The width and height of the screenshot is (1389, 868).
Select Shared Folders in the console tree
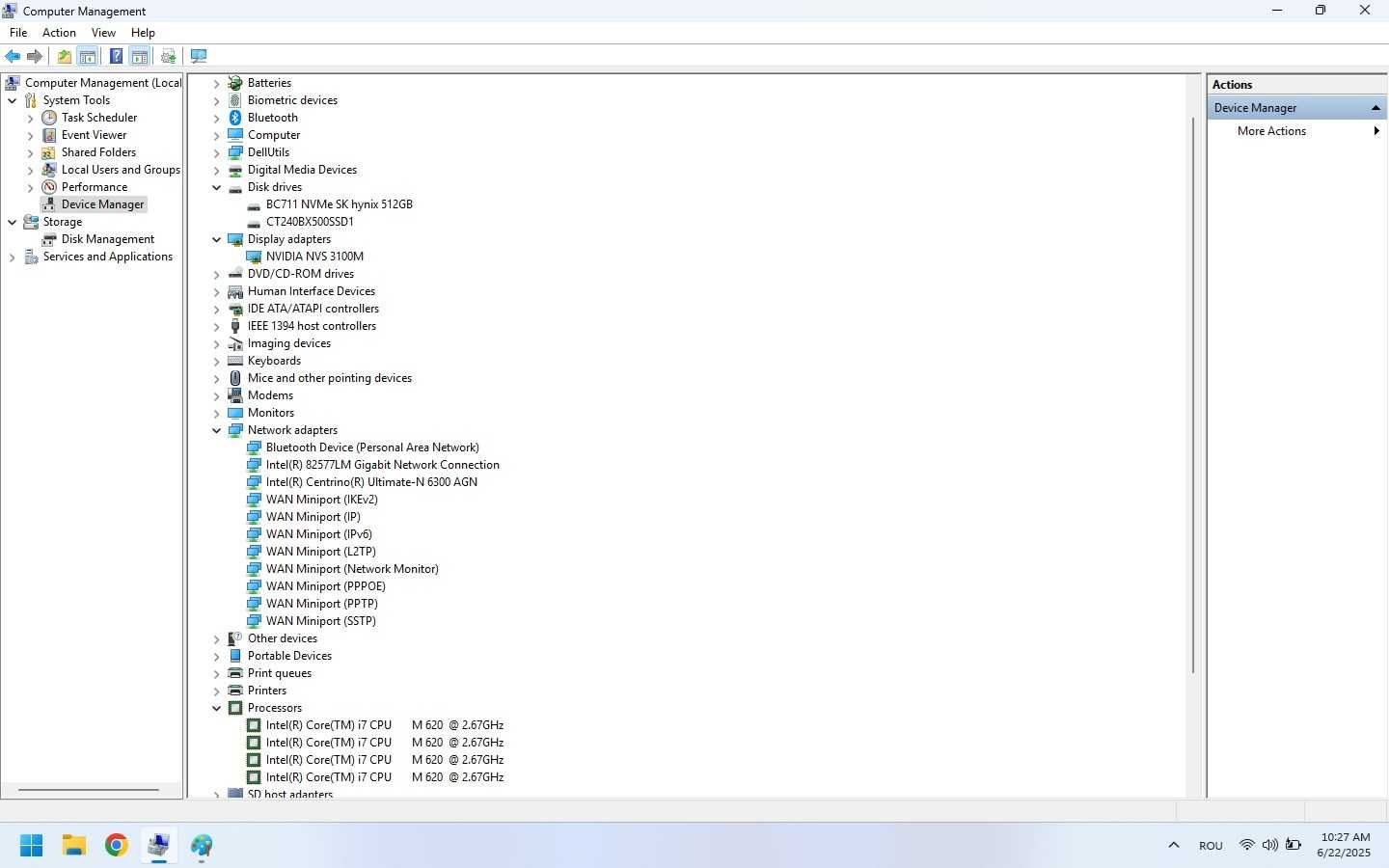click(98, 152)
